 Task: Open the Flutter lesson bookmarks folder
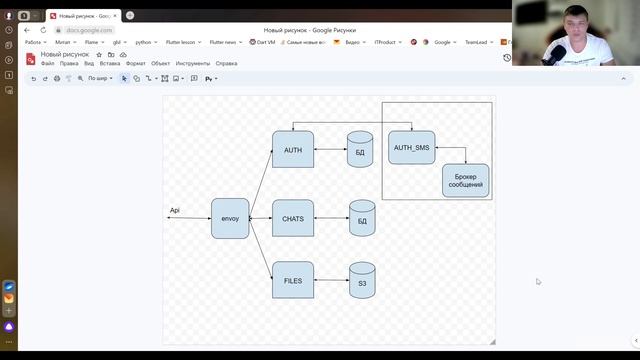(x=183, y=42)
